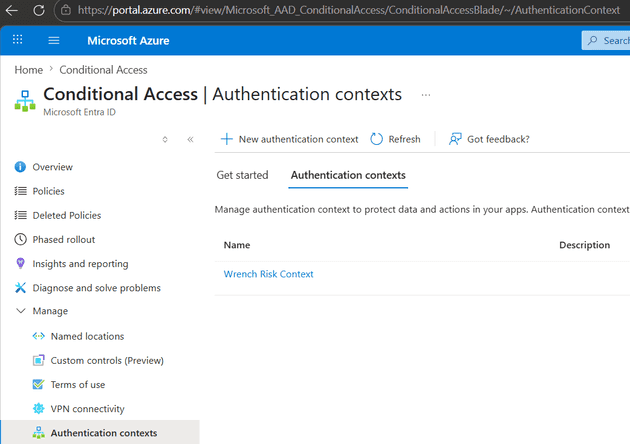The height and width of the screenshot is (444, 630).
Task: Open Phased rollout page
Action: [x=64, y=239]
